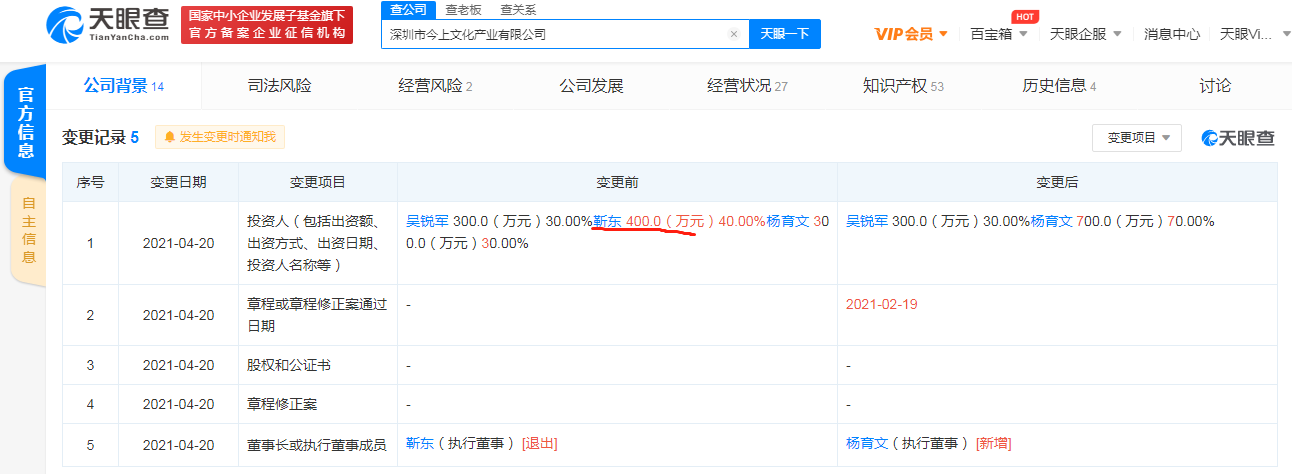Click the 变更项目 column header
The image size is (1292, 474).
tap(318, 182)
